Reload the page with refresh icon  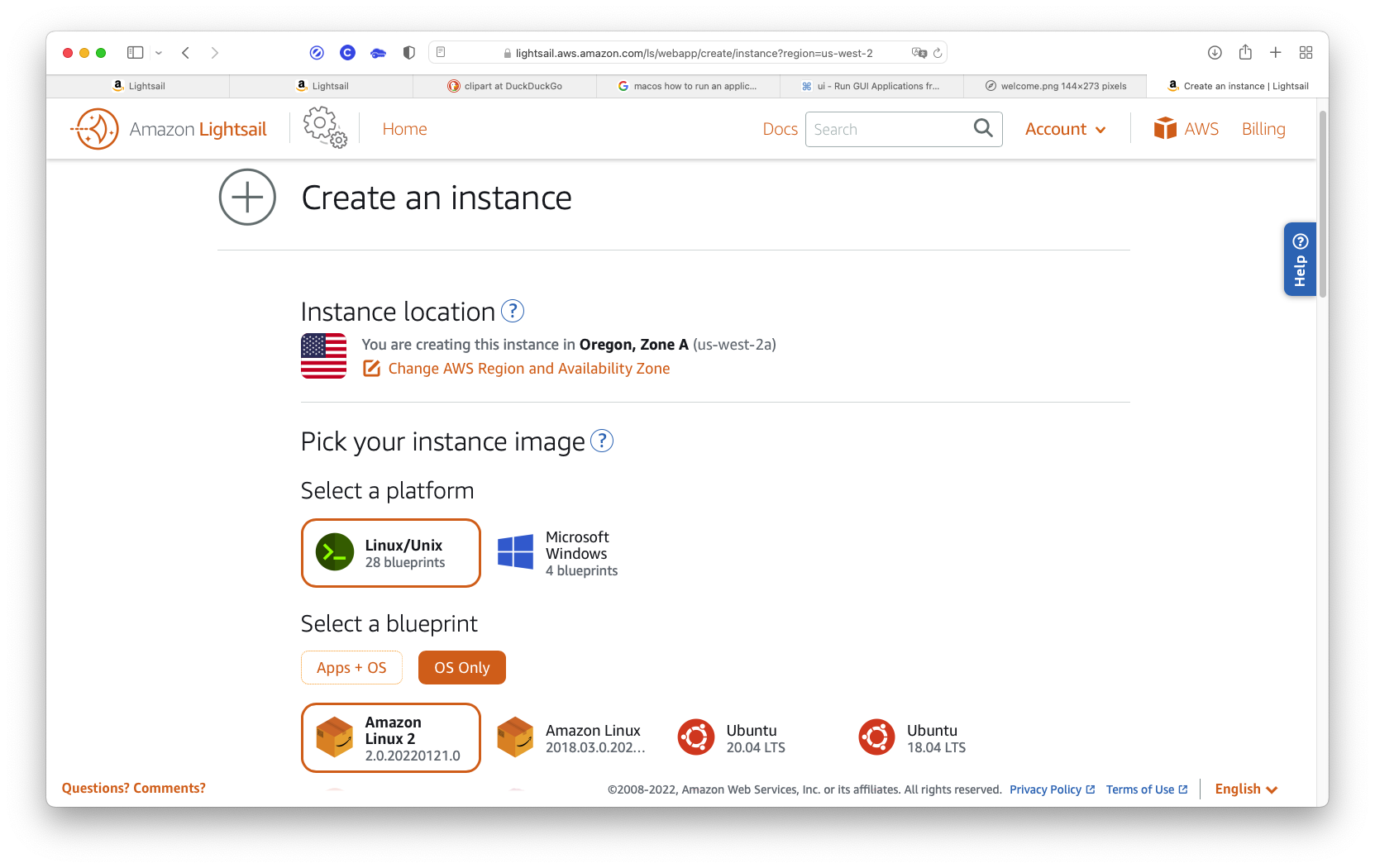[x=938, y=53]
